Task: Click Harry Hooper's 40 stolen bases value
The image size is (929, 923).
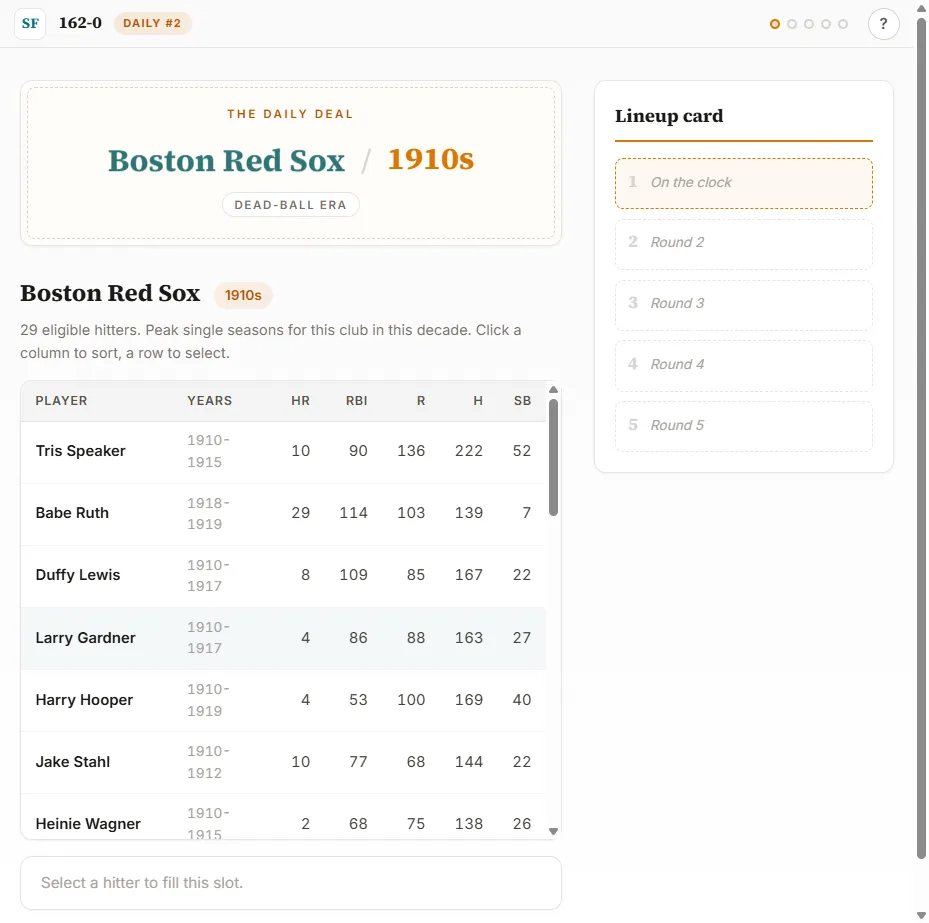Action: pyautogui.click(x=522, y=700)
